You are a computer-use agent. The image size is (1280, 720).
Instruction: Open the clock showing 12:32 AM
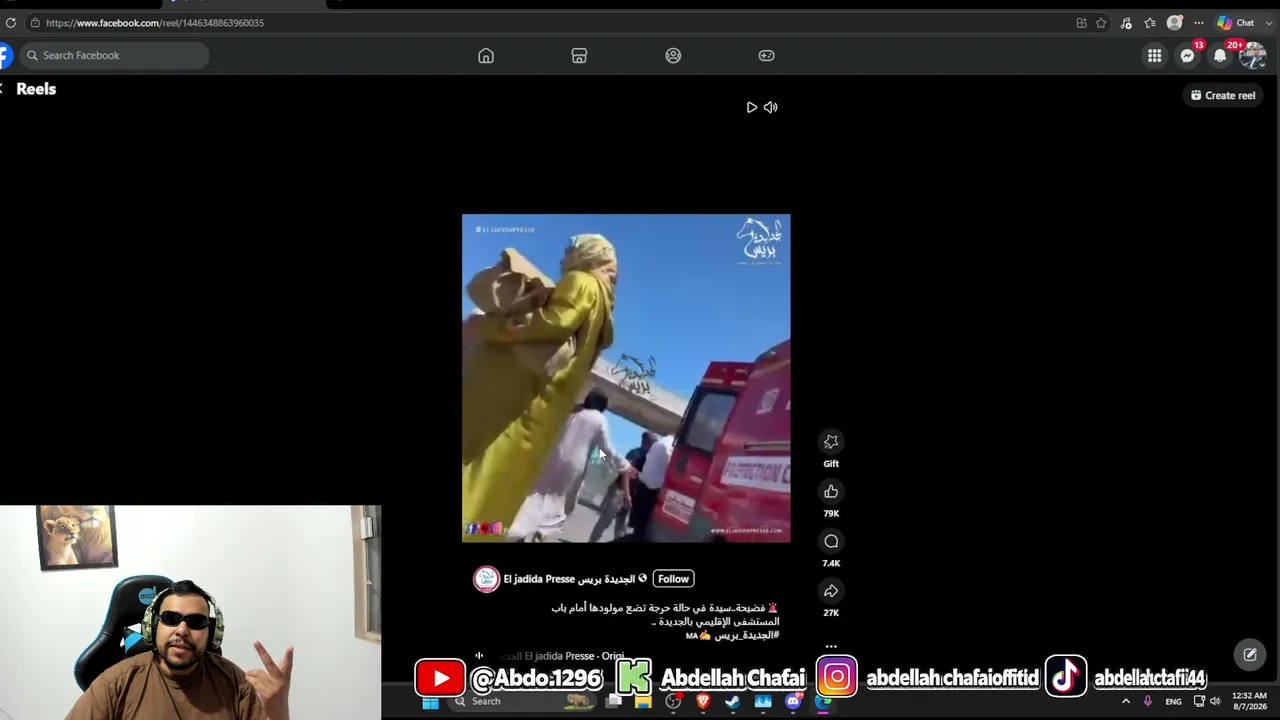1250,701
